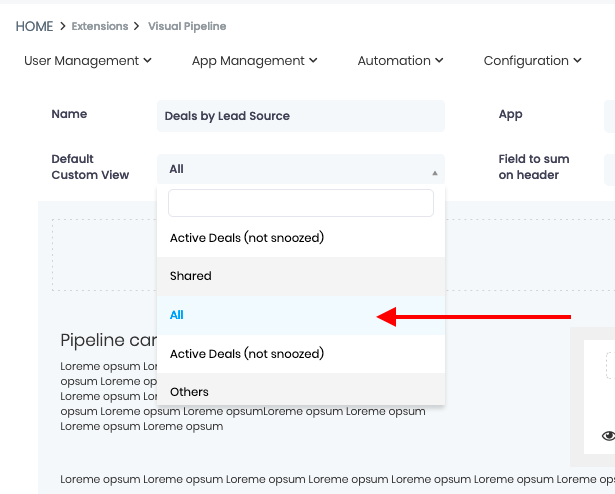
Task: Click the Shared group header
Action: pyautogui.click(x=301, y=276)
